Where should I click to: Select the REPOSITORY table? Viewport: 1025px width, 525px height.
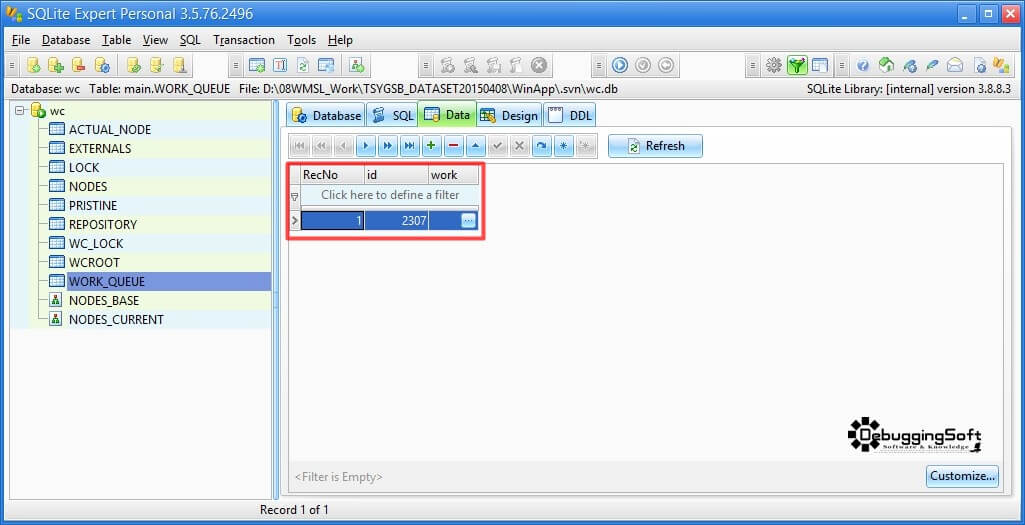tap(103, 224)
